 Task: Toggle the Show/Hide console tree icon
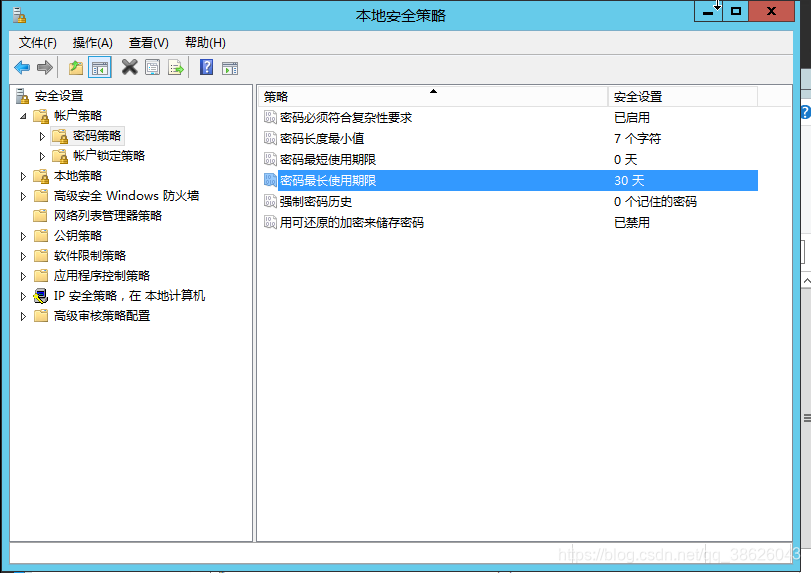[x=100, y=68]
